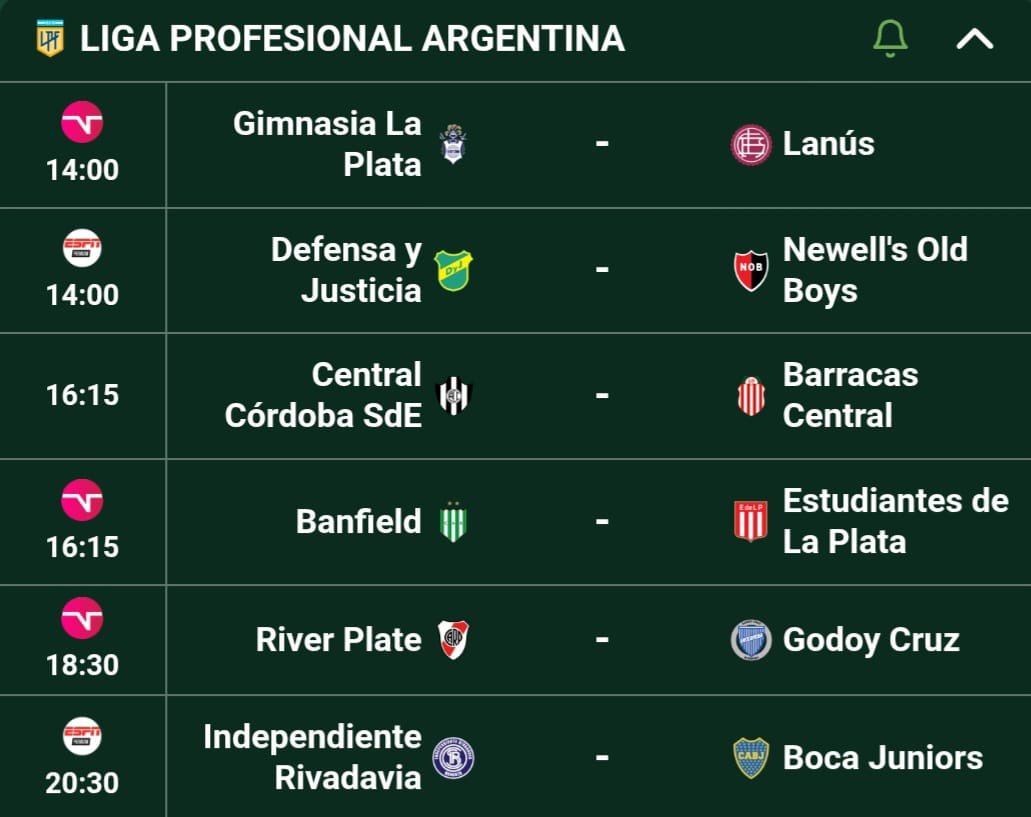Open the Liga Profesional Argentina heading
The image size is (1031, 817).
[x=352, y=38]
